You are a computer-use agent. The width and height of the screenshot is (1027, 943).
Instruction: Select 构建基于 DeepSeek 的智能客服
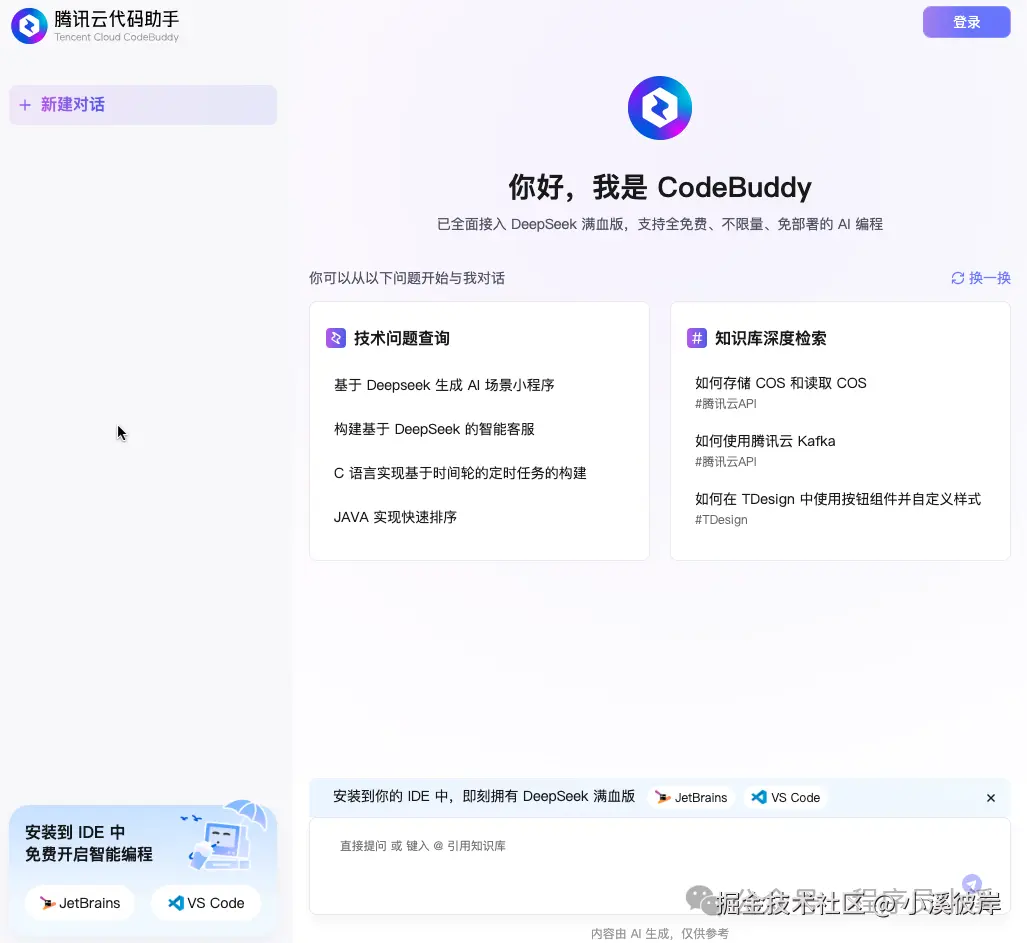pos(434,429)
